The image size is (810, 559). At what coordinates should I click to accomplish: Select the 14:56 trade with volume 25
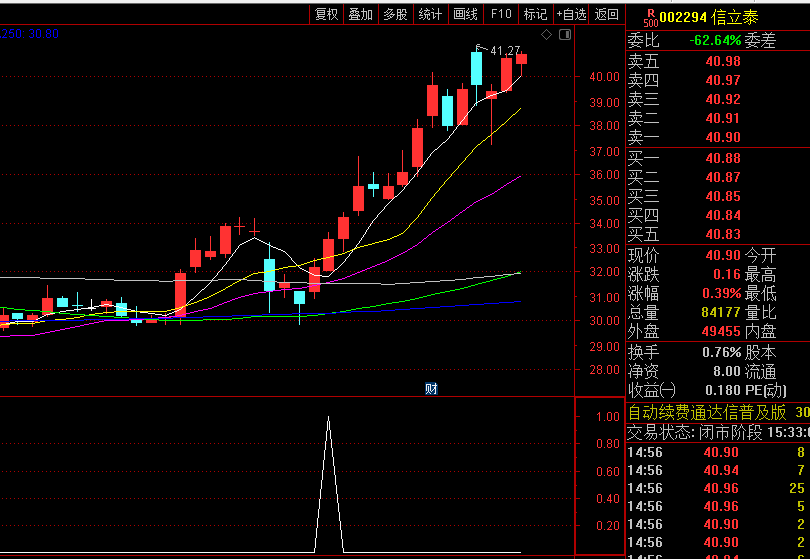pyautogui.click(x=718, y=488)
